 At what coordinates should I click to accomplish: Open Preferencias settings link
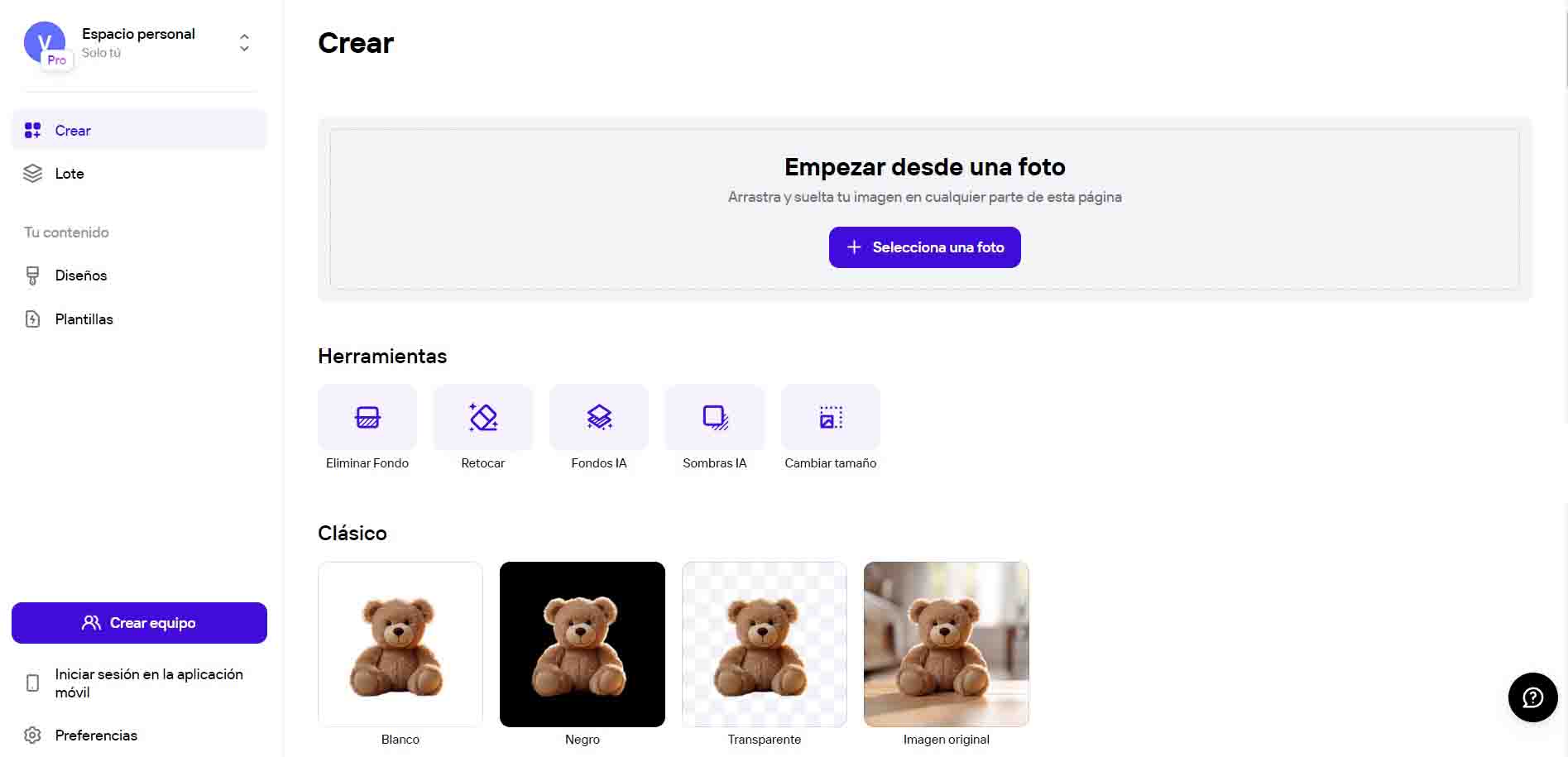tap(139, 735)
